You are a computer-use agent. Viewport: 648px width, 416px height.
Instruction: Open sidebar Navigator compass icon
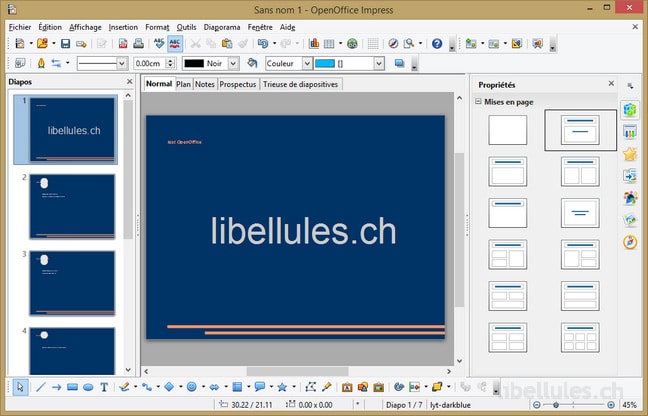coord(630,242)
